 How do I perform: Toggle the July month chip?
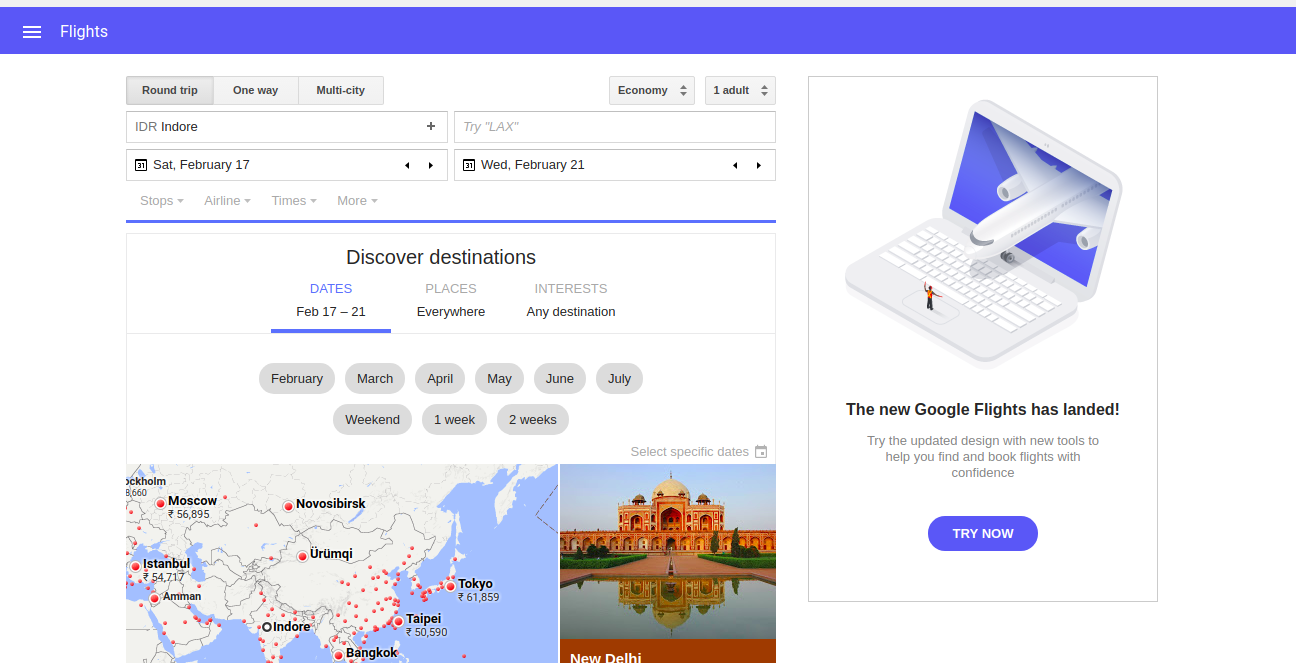pos(620,379)
